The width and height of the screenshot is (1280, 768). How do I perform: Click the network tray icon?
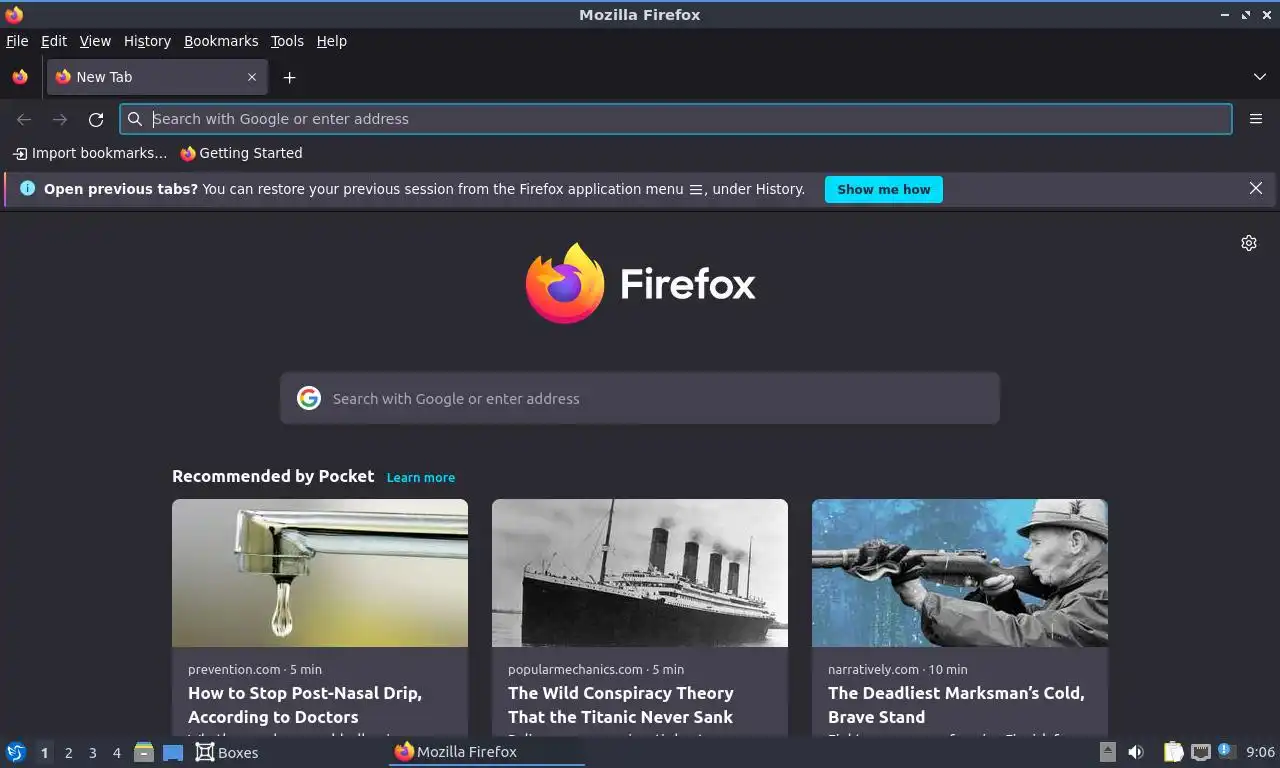click(x=1201, y=752)
